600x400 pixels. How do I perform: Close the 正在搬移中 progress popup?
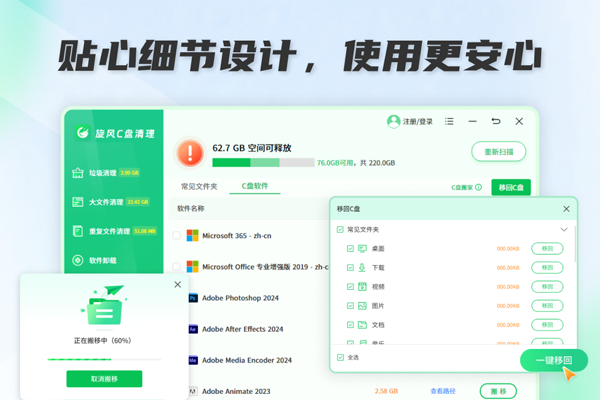pyautogui.click(x=178, y=284)
